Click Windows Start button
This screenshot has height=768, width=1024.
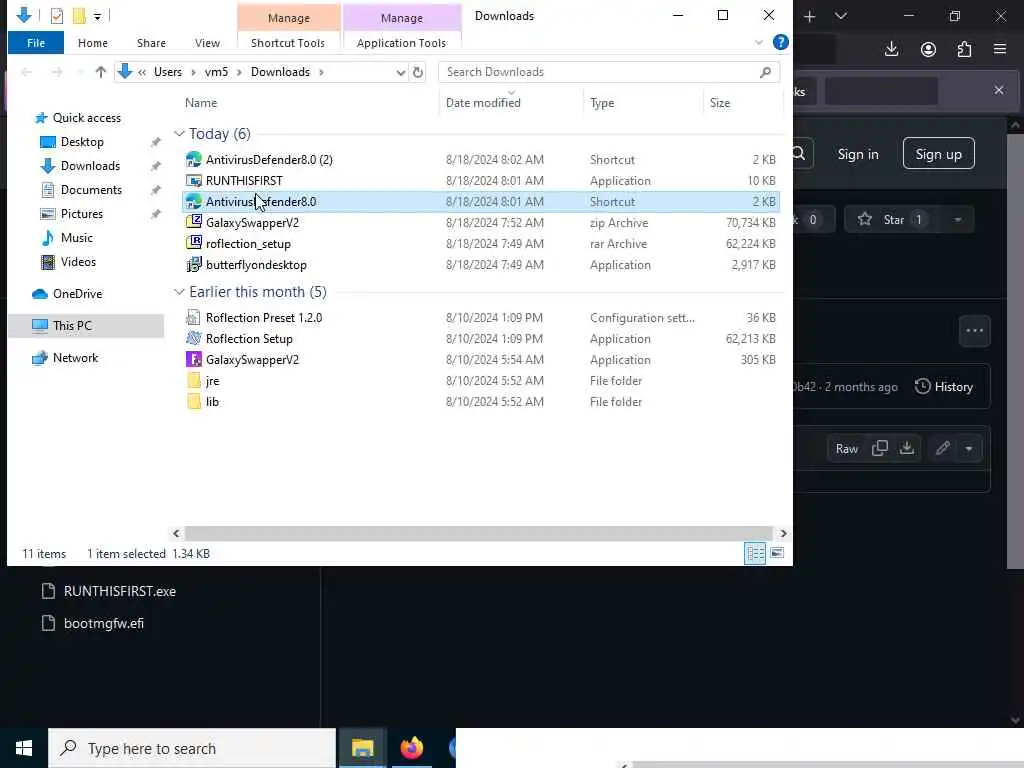pyautogui.click(x=24, y=748)
